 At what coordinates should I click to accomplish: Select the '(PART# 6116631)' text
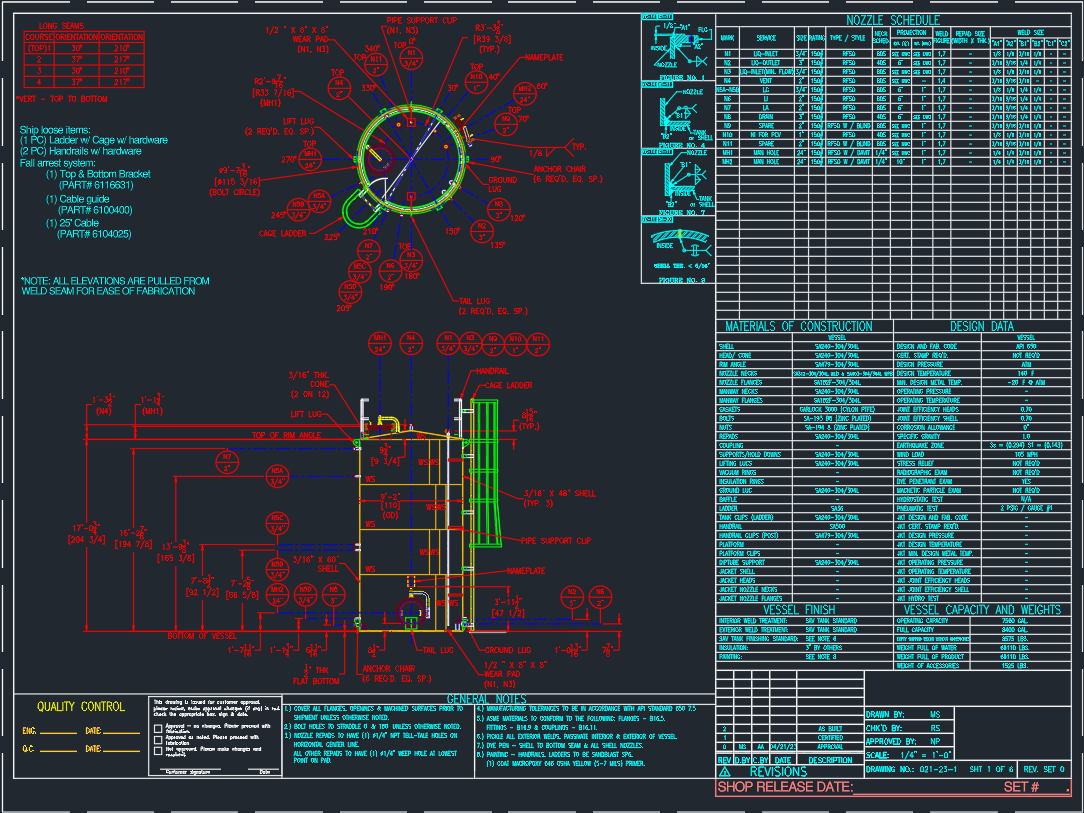(96, 185)
